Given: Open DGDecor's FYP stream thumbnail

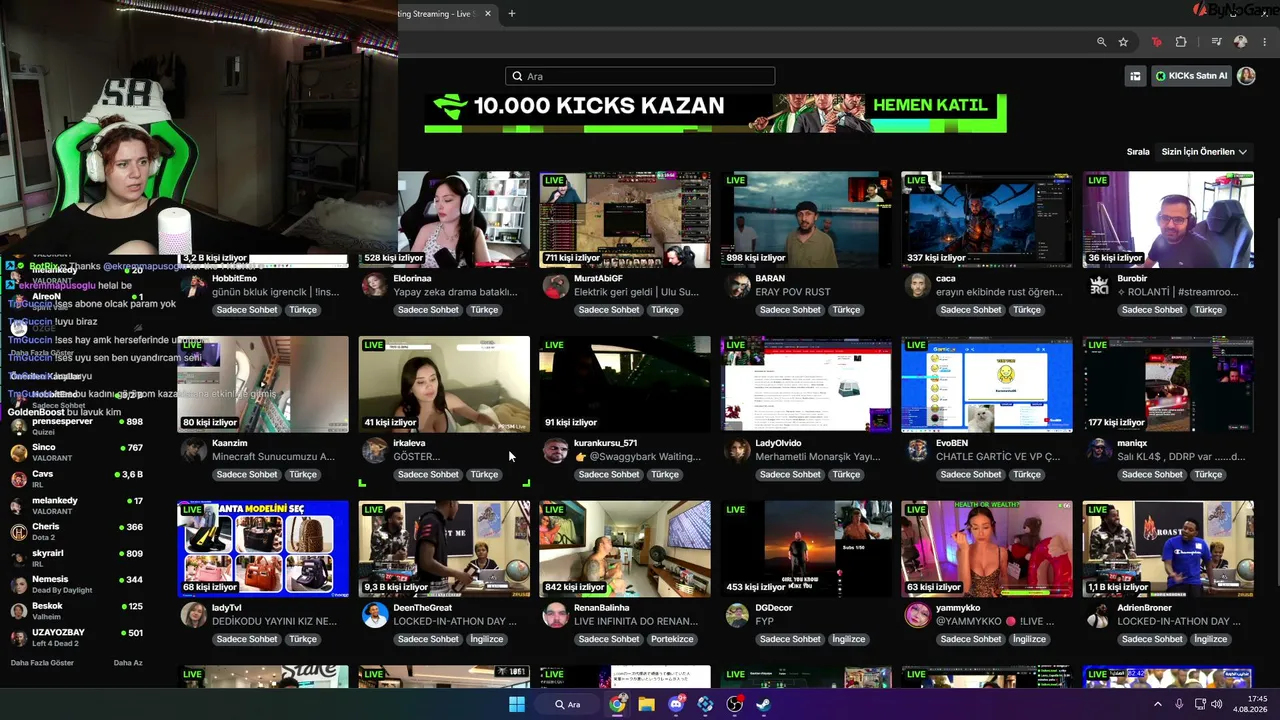Looking at the screenshot, I should tap(806, 549).
